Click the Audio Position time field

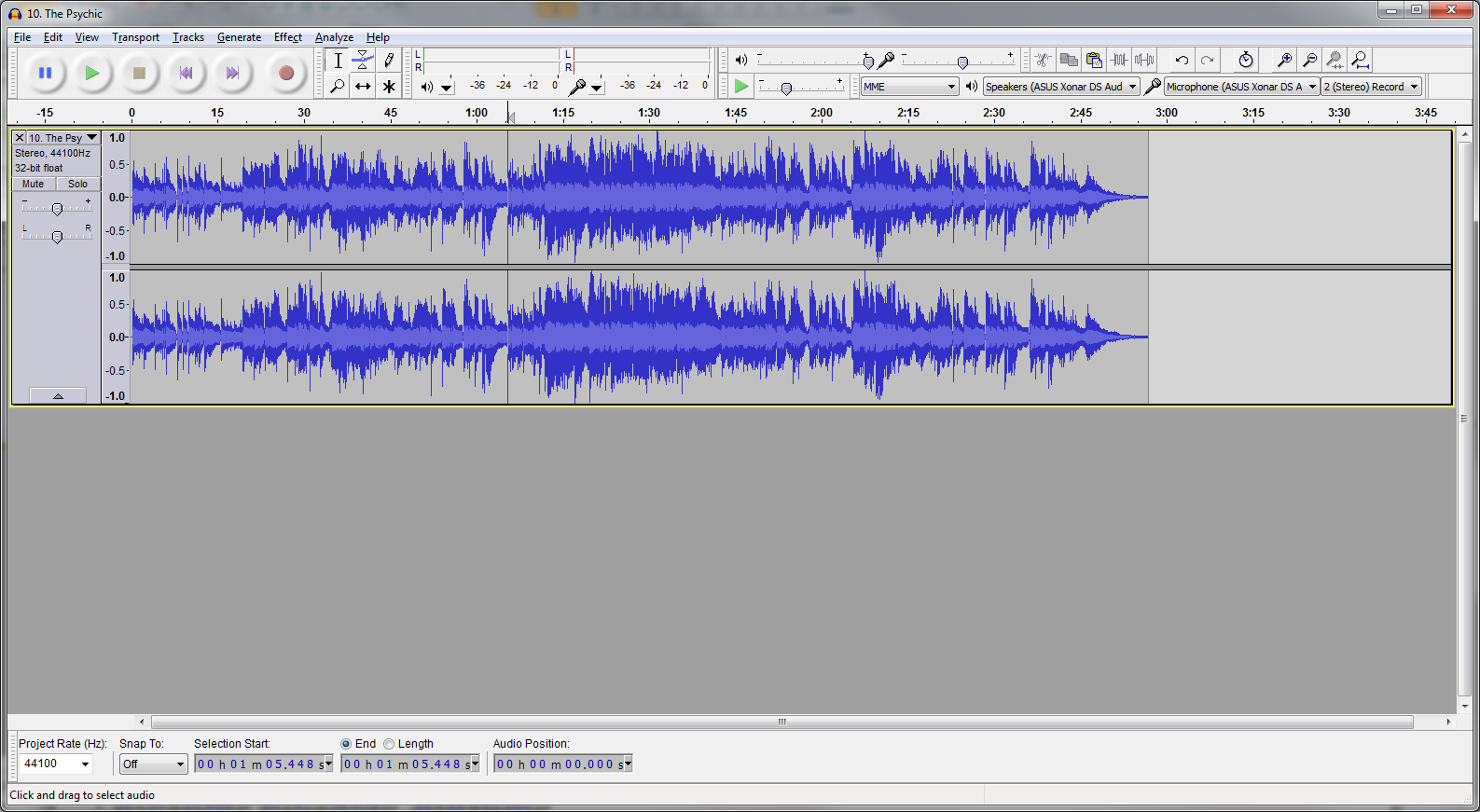(x=563, y=764)
